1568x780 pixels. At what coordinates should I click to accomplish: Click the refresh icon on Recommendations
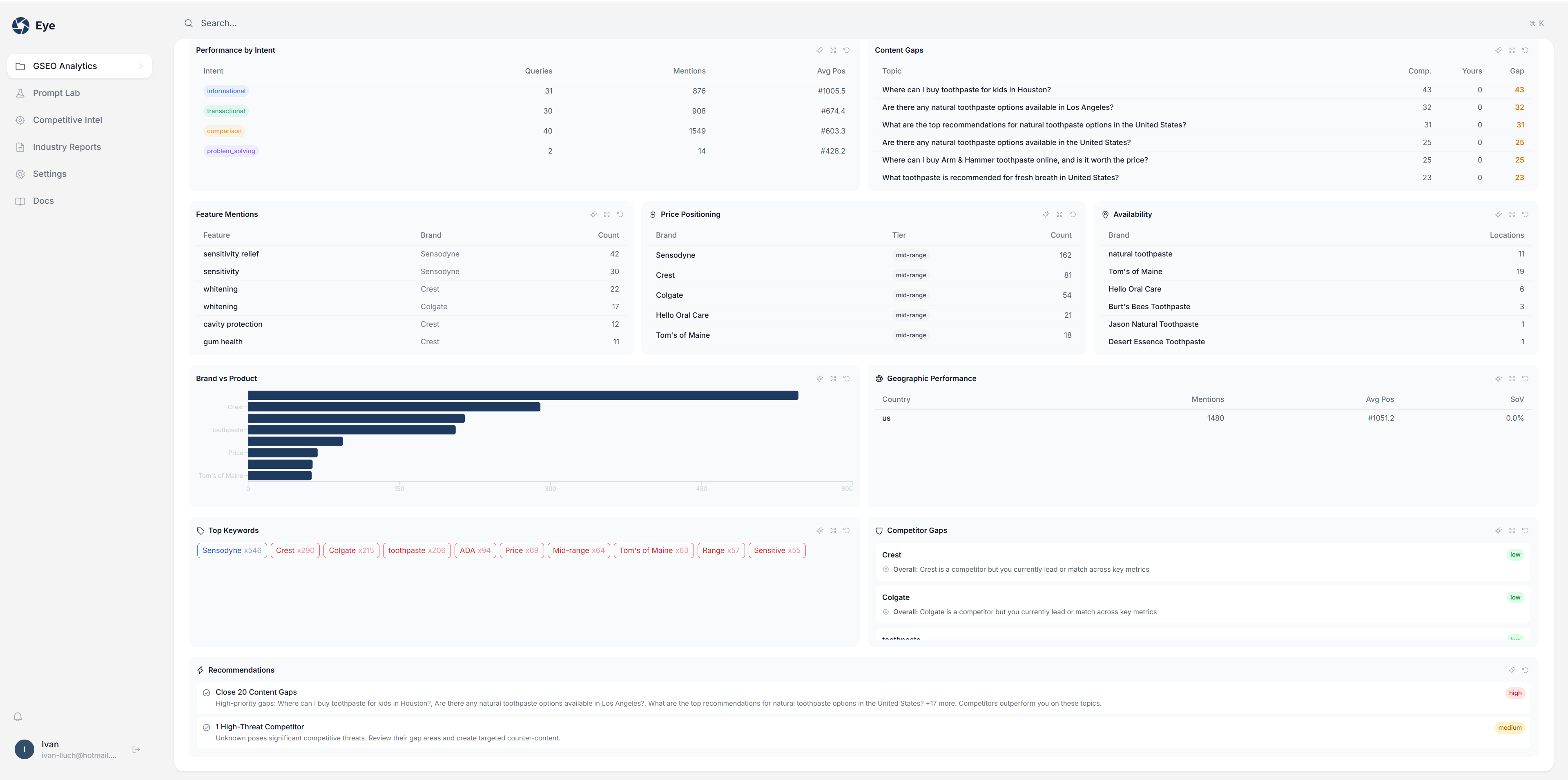tap(1525, 671)
